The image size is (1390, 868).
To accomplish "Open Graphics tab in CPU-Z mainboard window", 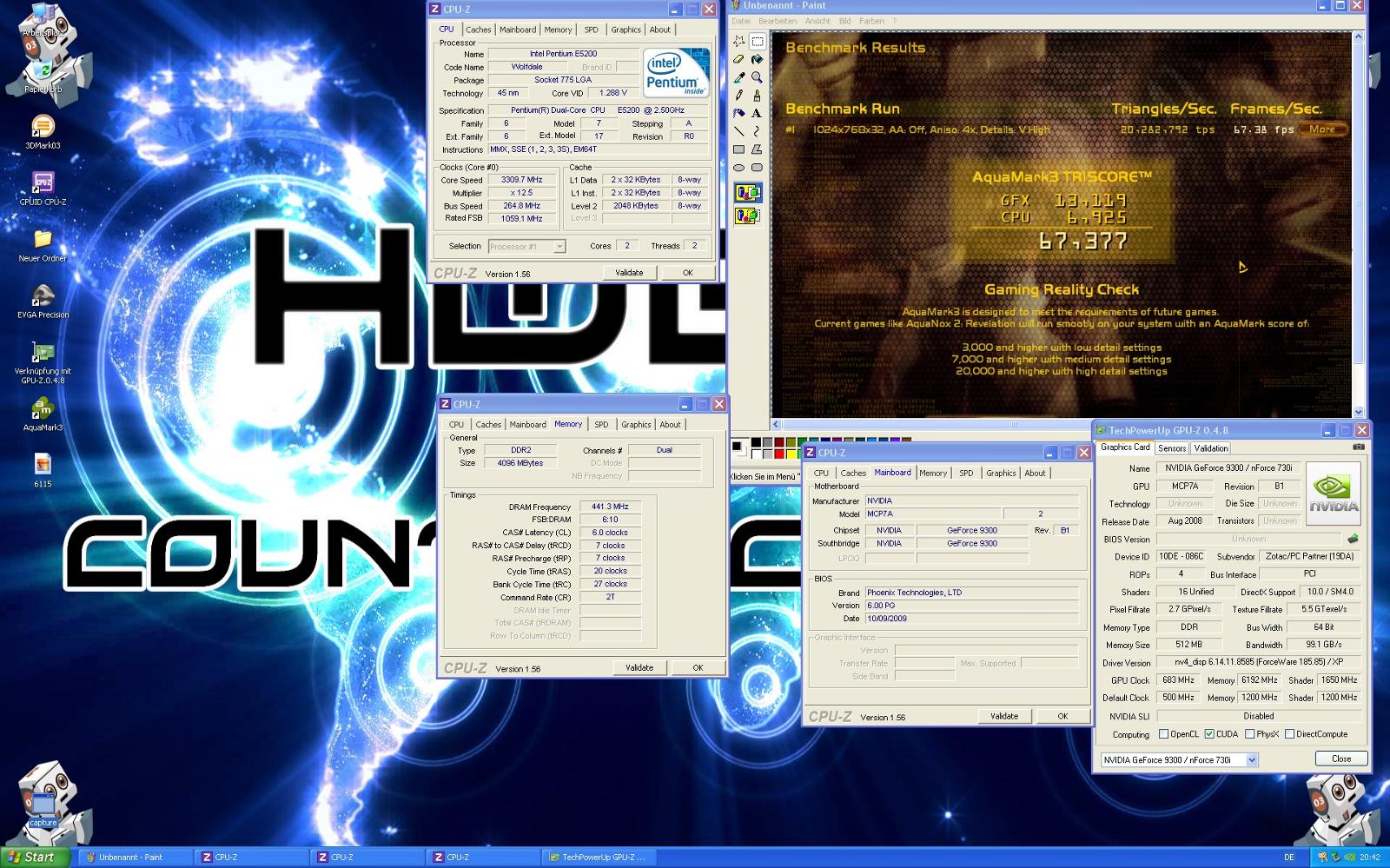I will click(x=1001, y=474).
